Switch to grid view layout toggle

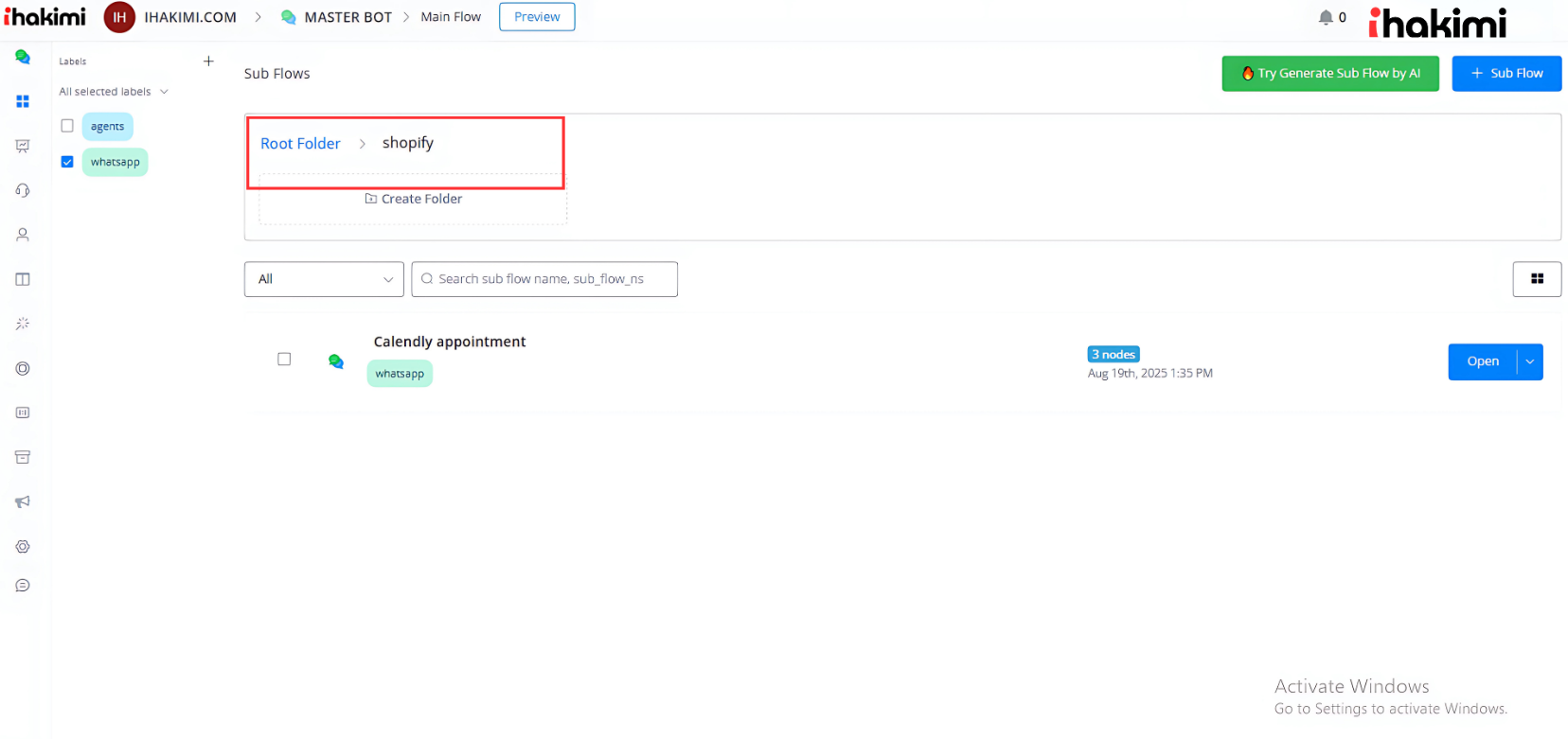coord(1536,279)
